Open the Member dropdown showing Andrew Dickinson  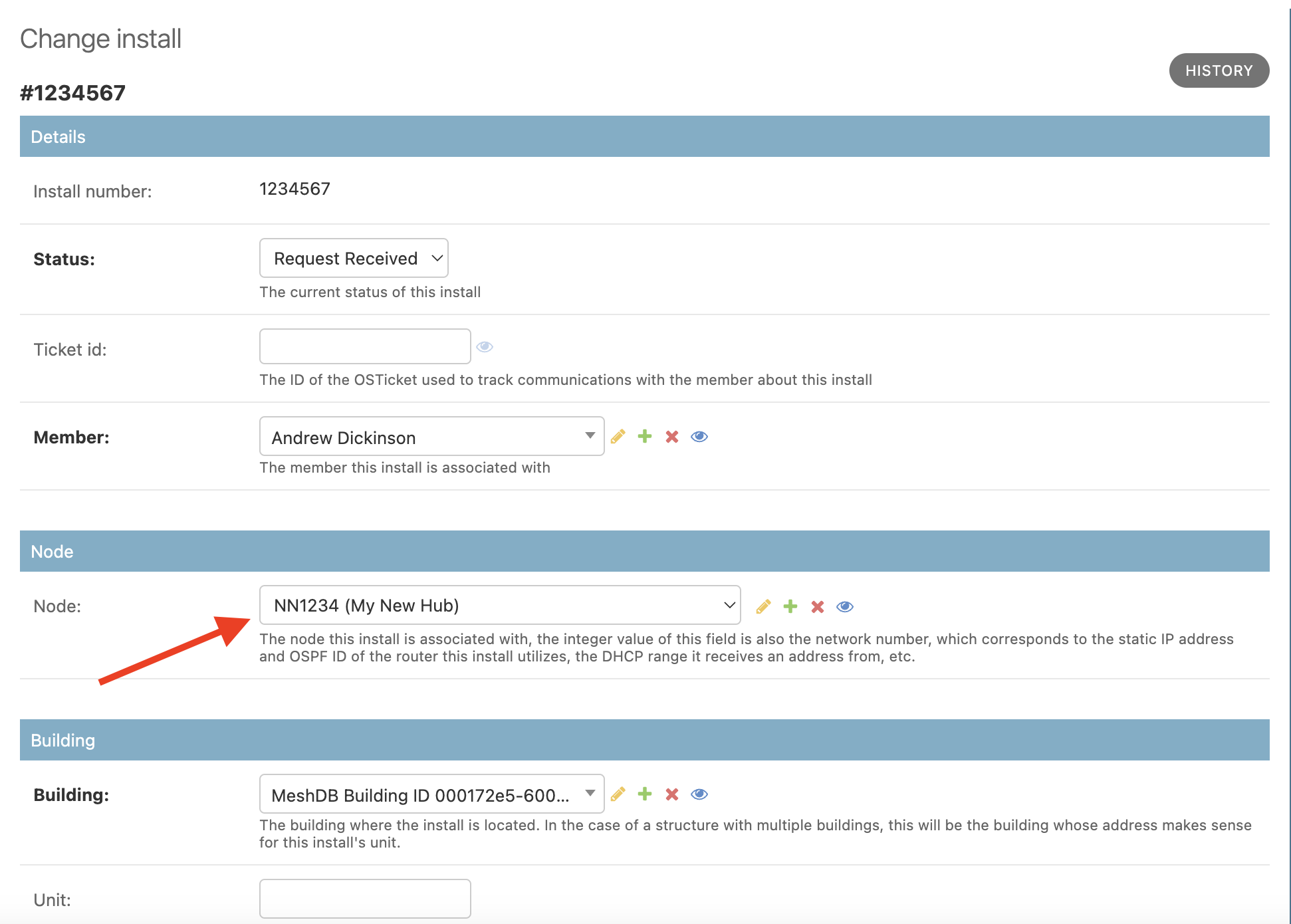tap(431, 436)
